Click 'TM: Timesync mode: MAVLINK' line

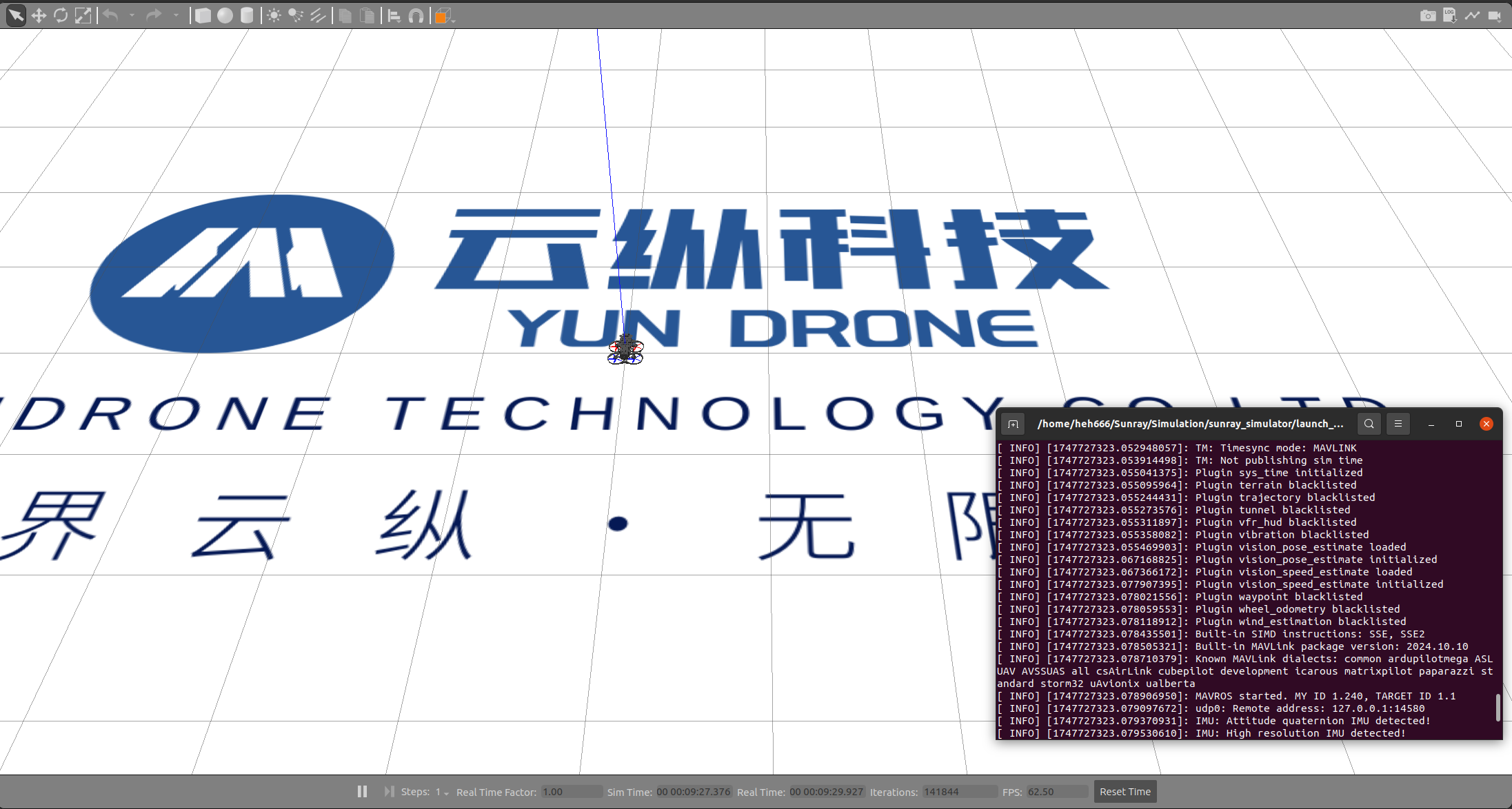pos(1177,448)
